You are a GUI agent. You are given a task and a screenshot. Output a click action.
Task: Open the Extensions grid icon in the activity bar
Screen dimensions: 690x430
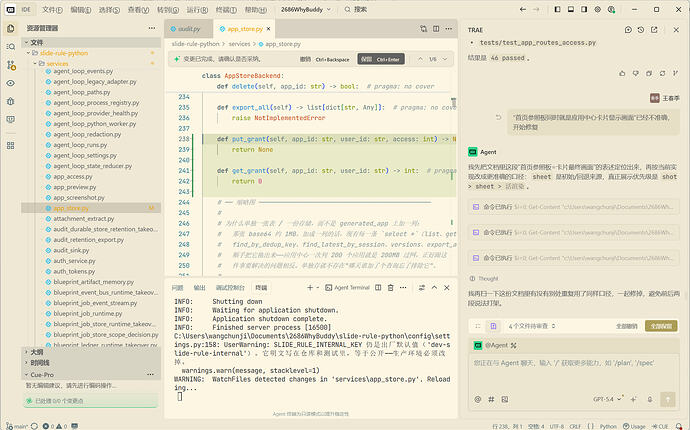(11, 146)
